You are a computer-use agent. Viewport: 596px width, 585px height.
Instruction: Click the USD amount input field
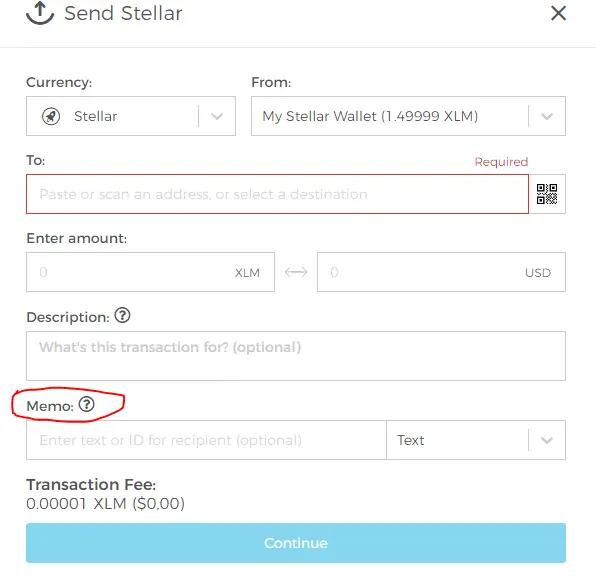[441, 272]
